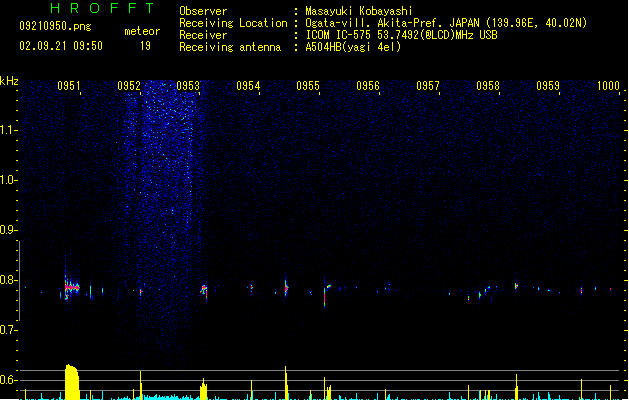The height and width of the screenshot is (400, 629).
Task: Click the observer name Masayuki Kobayashi
Action: pos(359,11)
